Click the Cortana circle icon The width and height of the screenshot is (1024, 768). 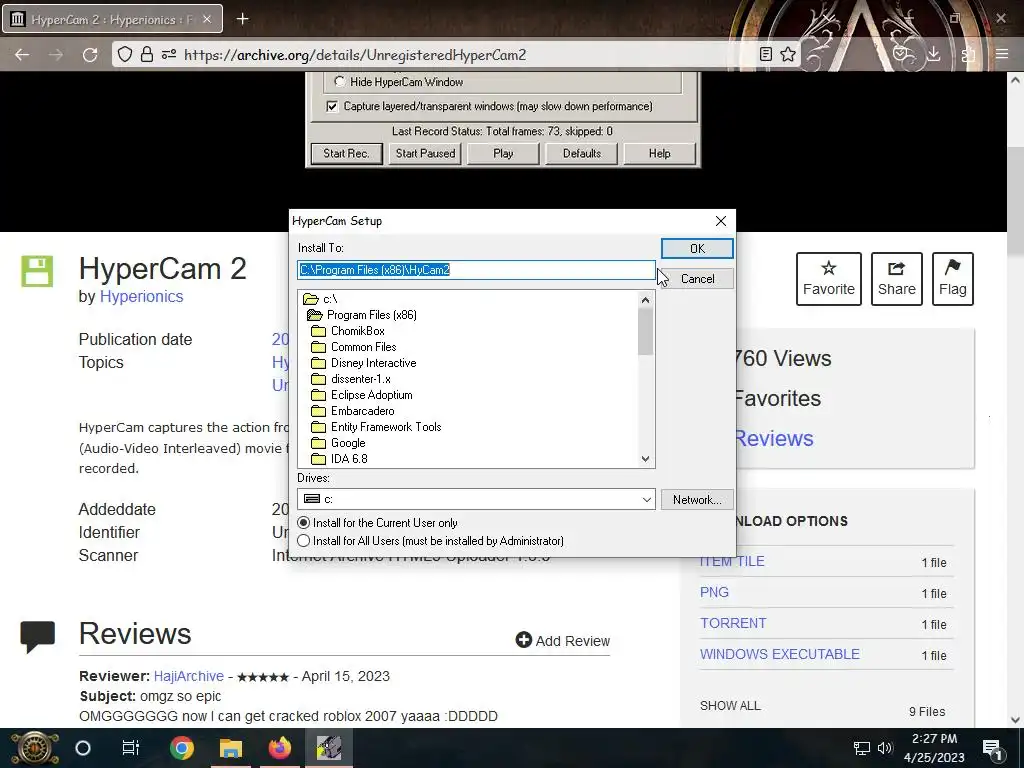(x=83, y=748)
